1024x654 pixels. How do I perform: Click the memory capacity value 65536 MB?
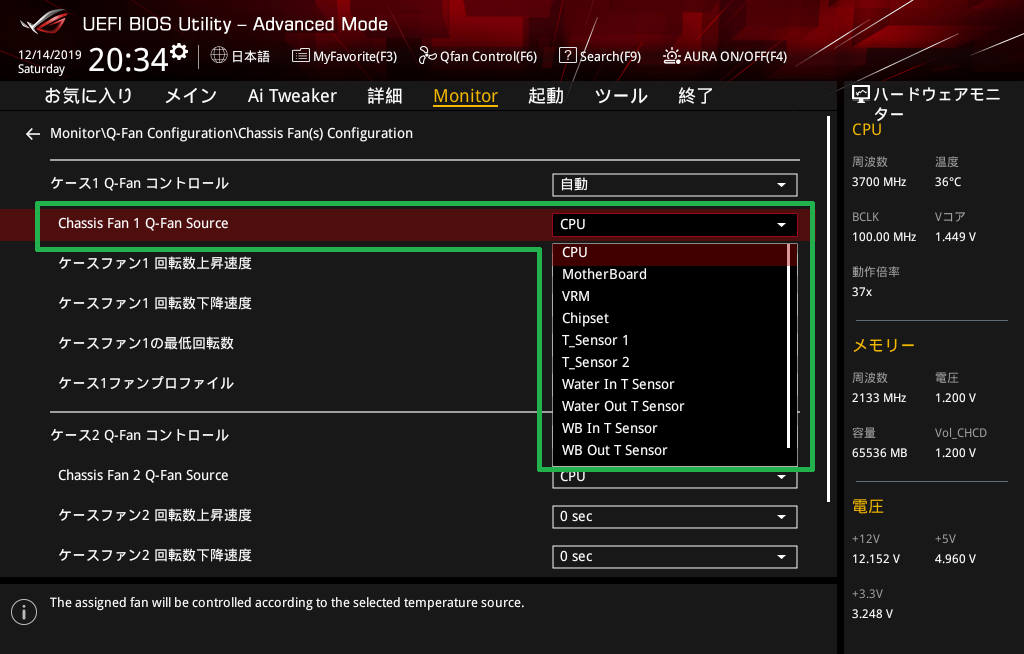tap(880, 453)
